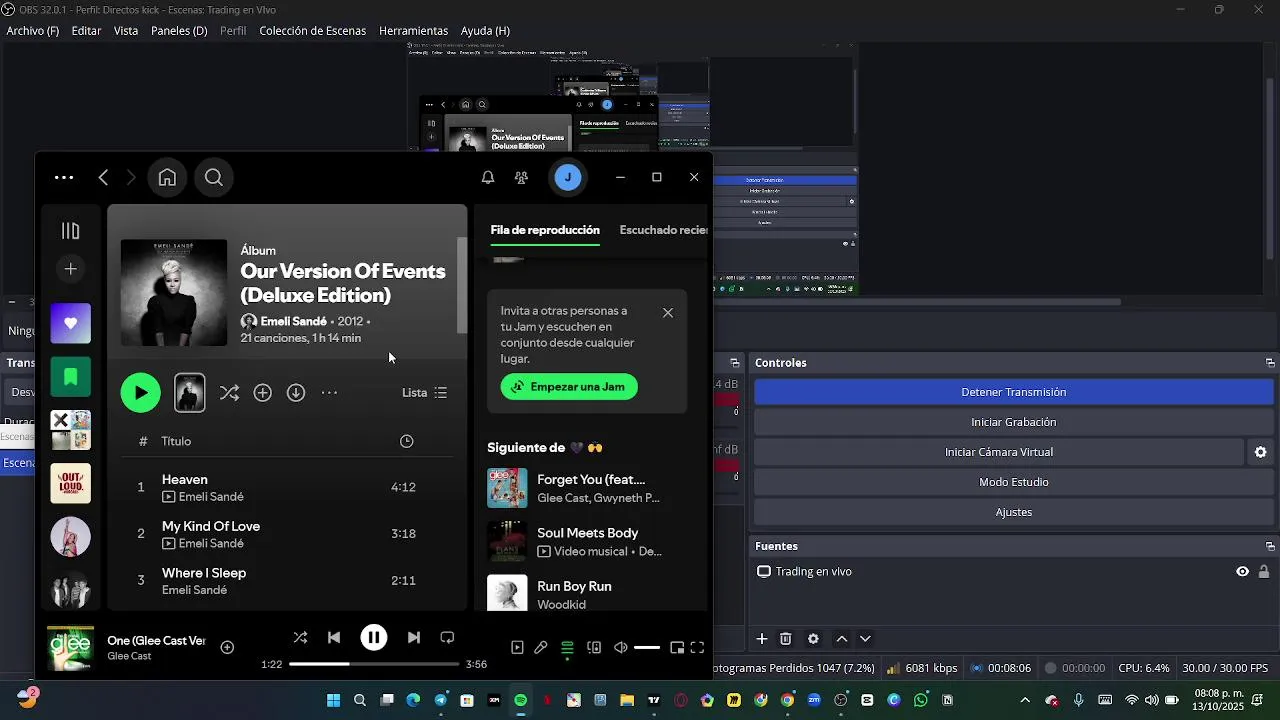The height and width of the screenshot is (720, 1280).
Task: Open Colección de Escenas menu
Action: pyautogui.click(x=313, y=31)
